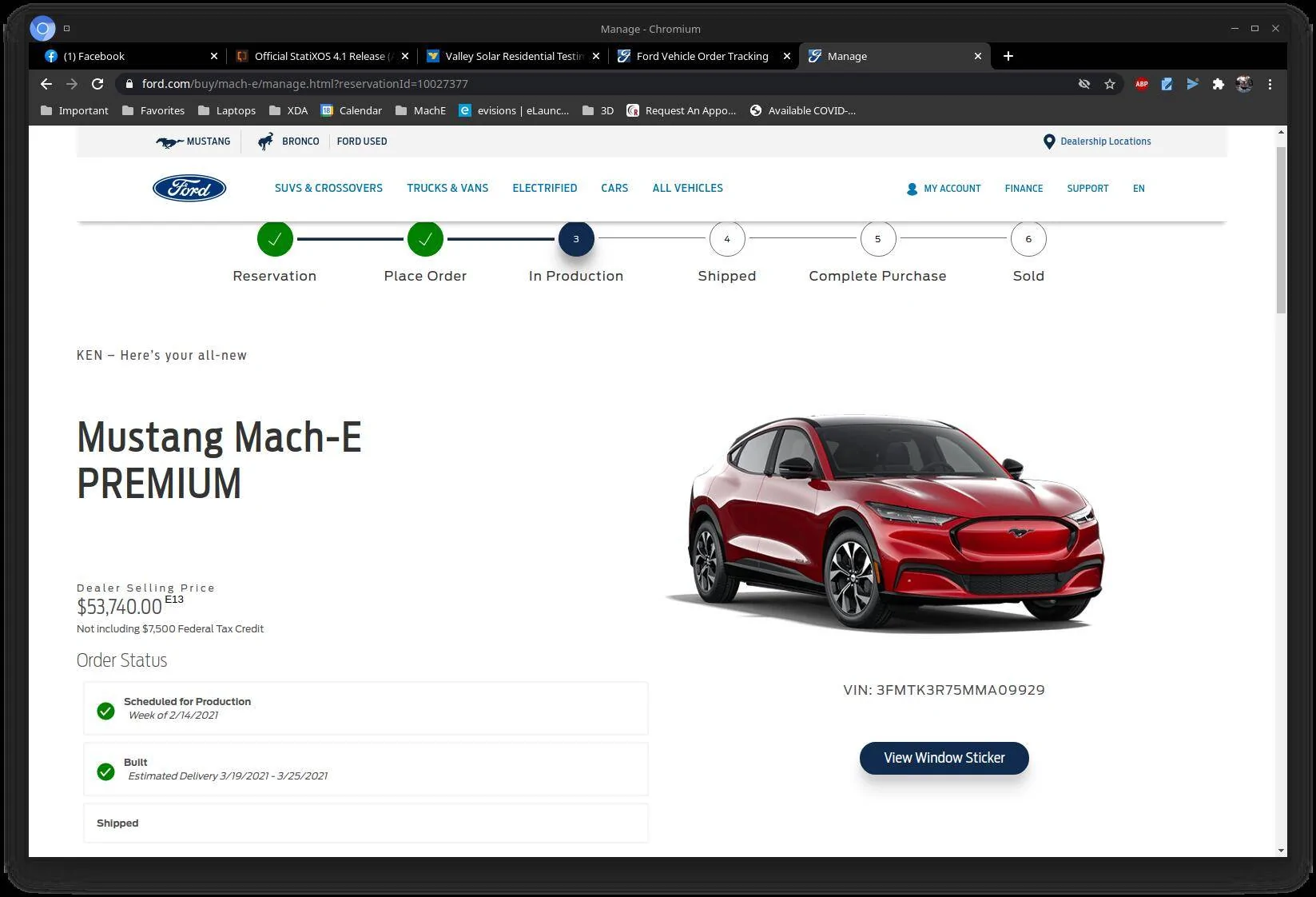Click the desktop app menu circle icon
This screenshot has height=897, width=1316.
(x=43, y=29)
